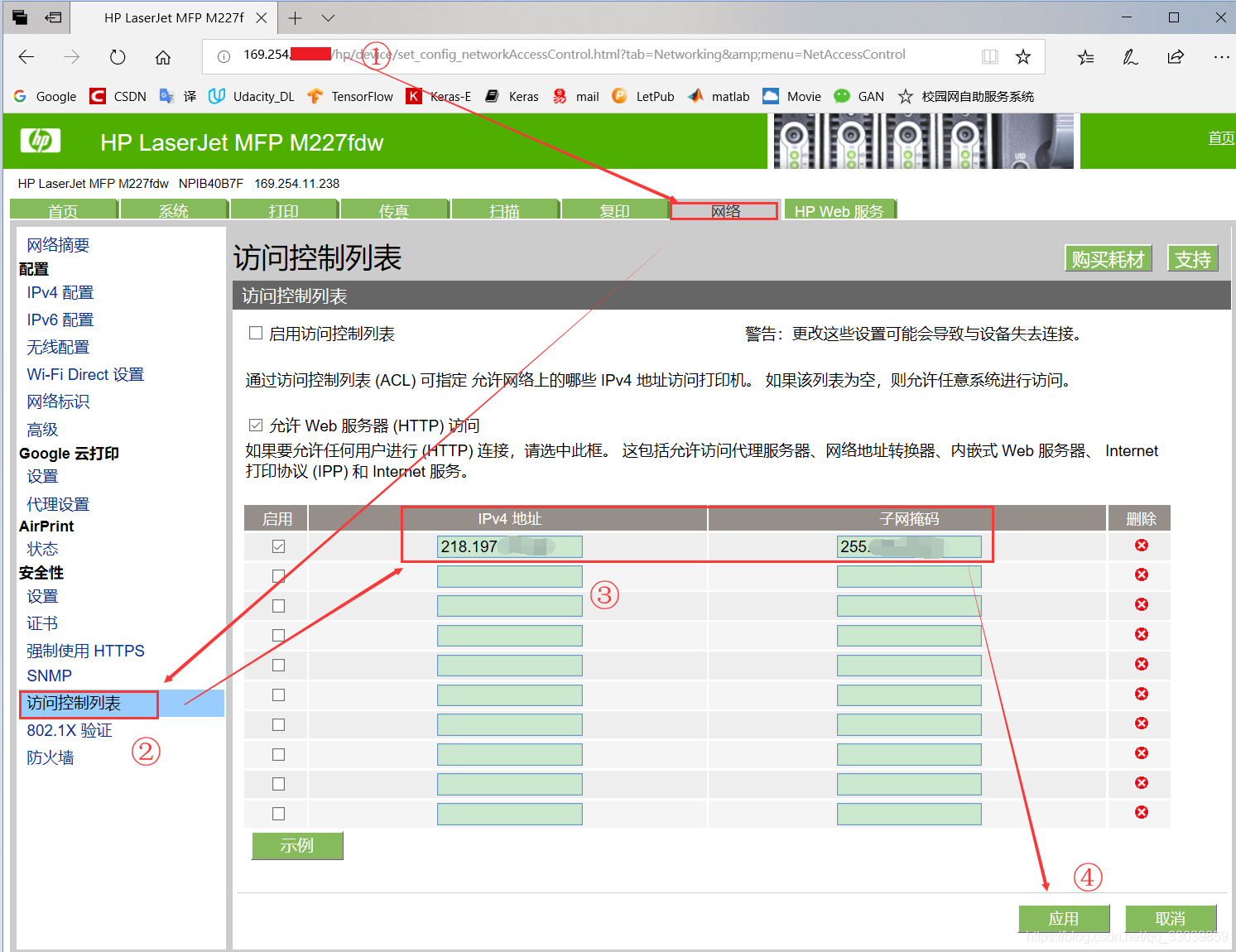The image size is (1236, 952).
Task: Open the favorites hub icon
Action: coord(1085,56)
